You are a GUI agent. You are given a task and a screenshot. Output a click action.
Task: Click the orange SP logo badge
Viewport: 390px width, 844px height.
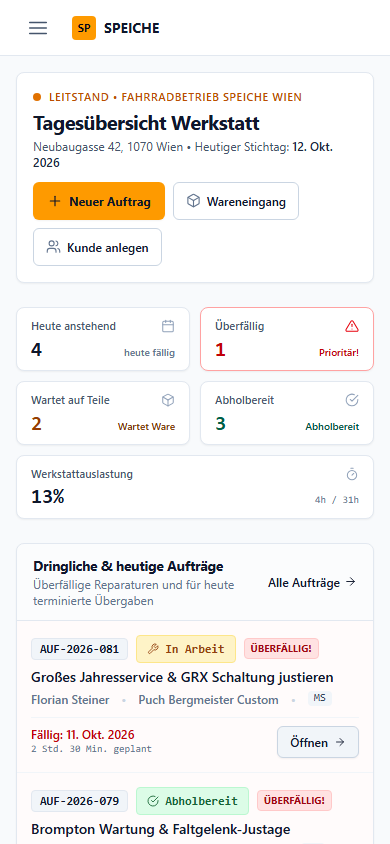(84, 28)
